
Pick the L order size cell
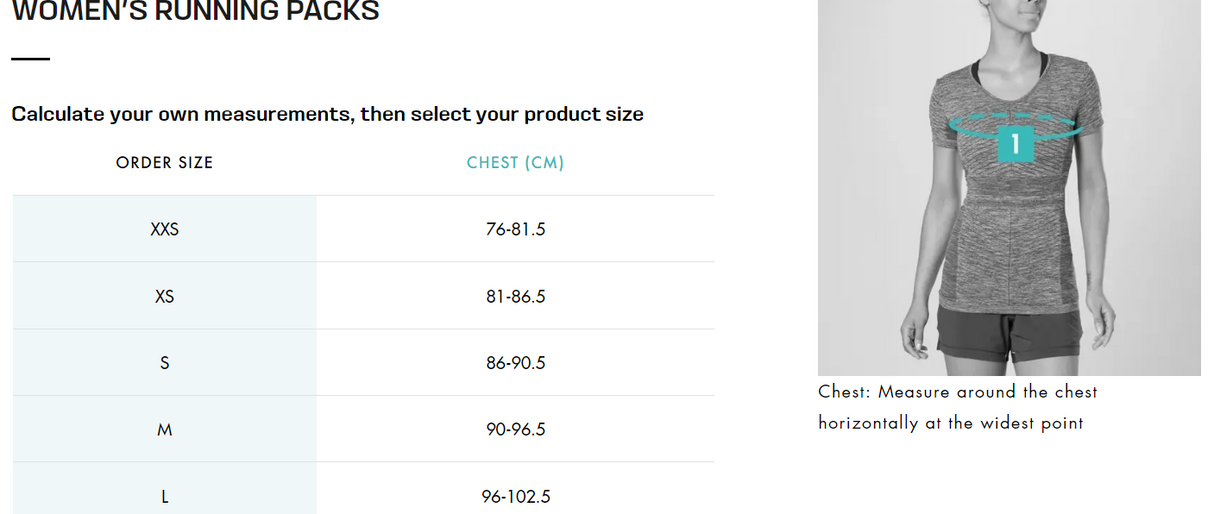164,496
